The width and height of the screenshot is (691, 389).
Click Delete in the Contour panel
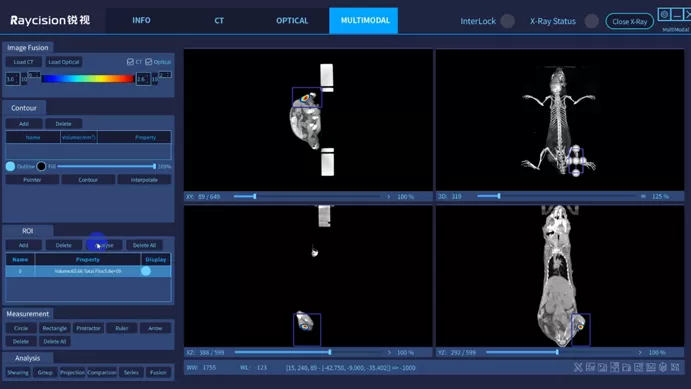[x=63, y=124]
